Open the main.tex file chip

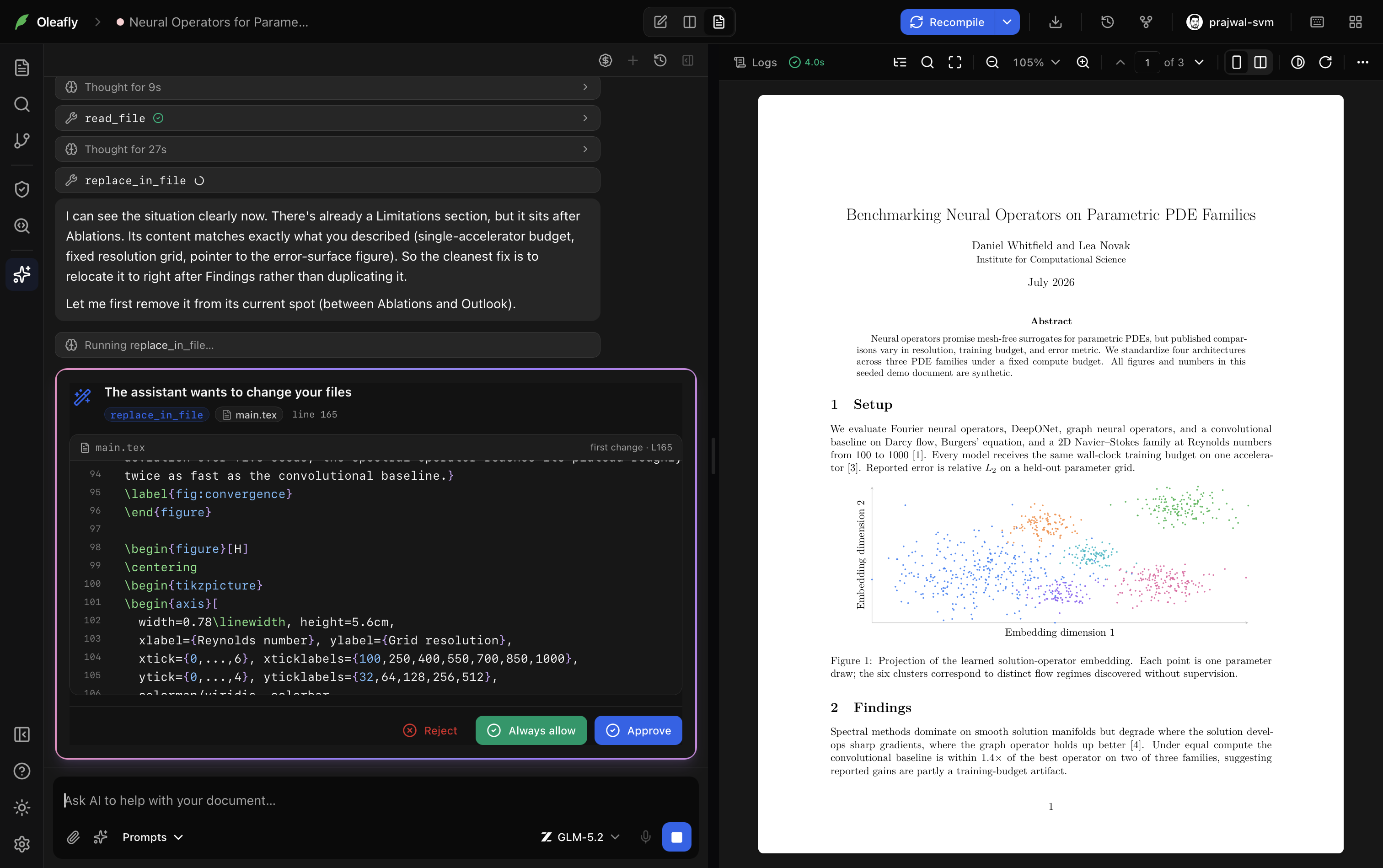pyautogui.click(x=249, y=414)
